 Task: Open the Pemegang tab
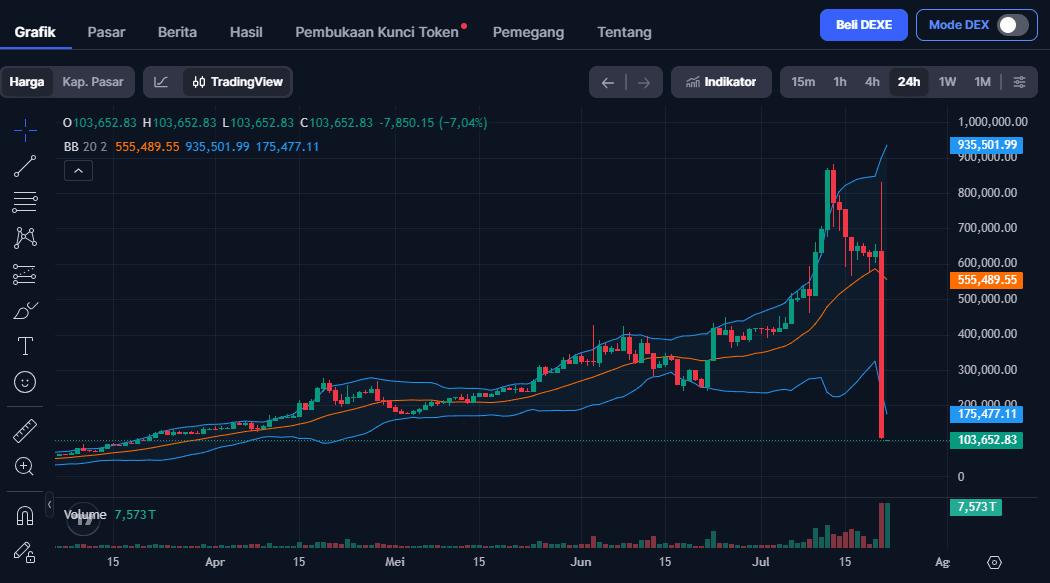click(x=528, y=31)
